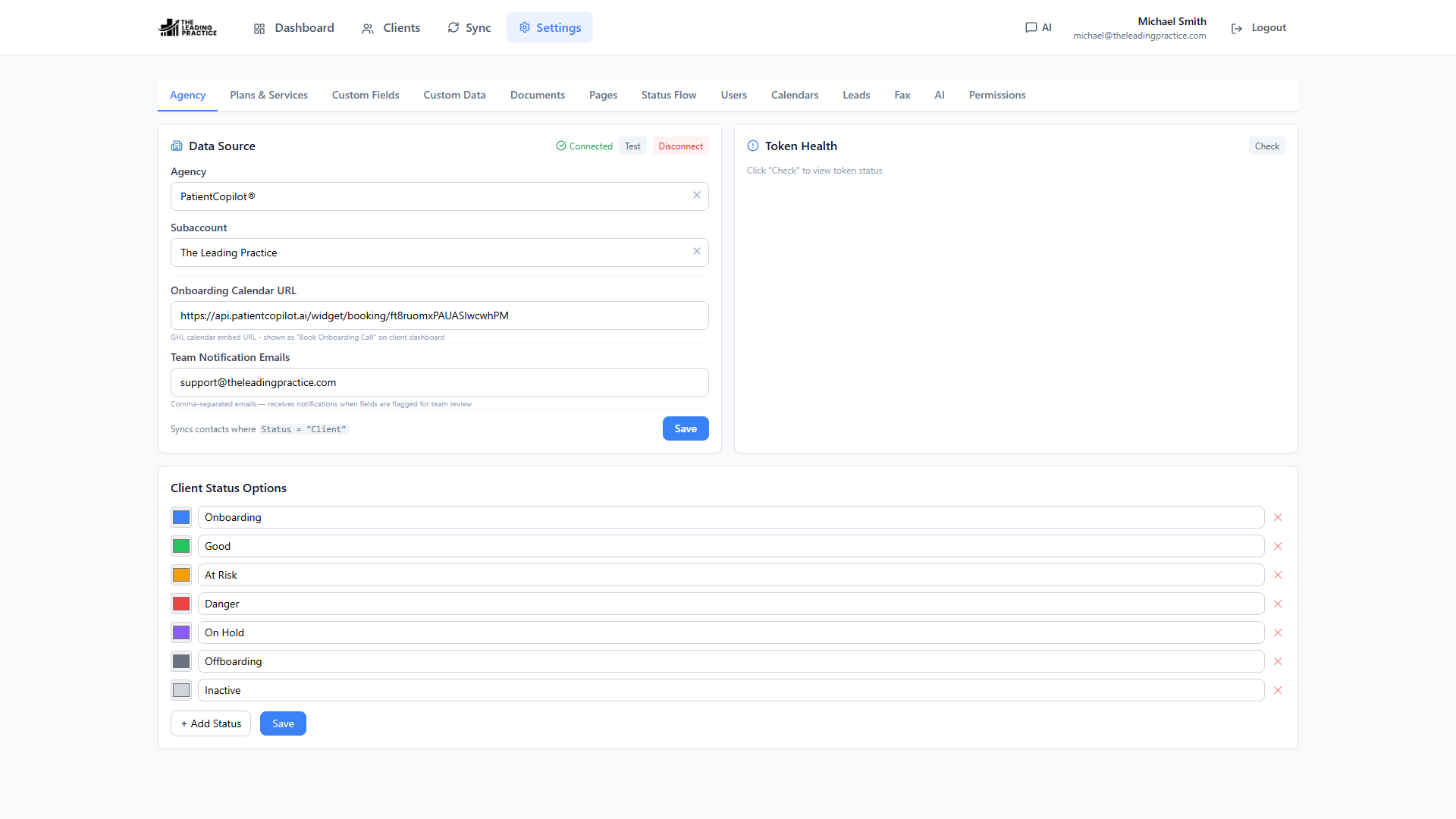Open the Fax tab
Screen dimensions: 1456x819
[x=902, y=95]
